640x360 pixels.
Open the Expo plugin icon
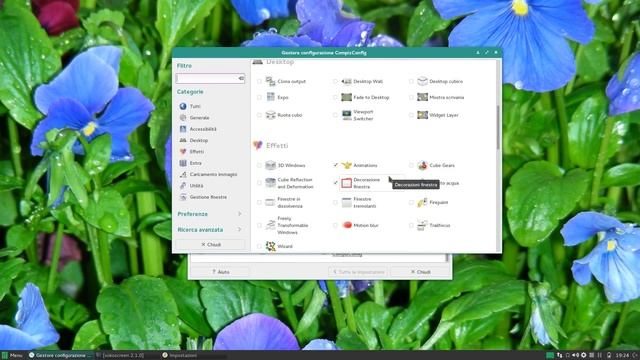point(270,97)
